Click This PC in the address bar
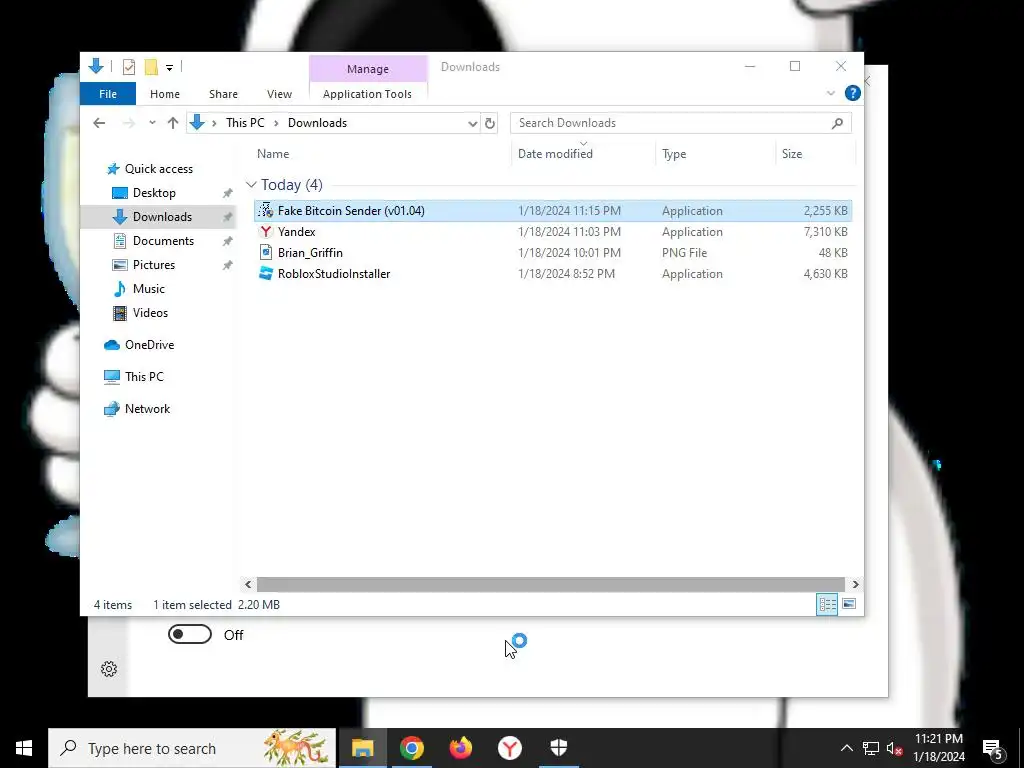This screenshot has height=768, width=1024. 245,123
